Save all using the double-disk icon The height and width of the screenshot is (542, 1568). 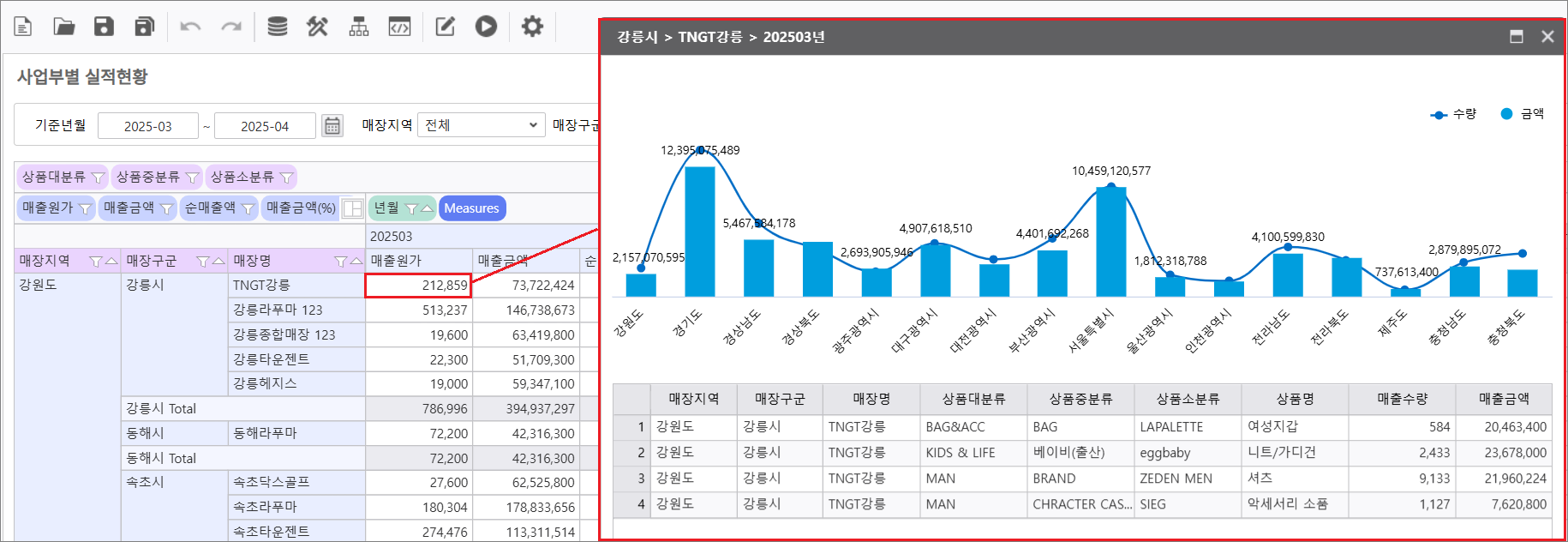pos(144,27)
